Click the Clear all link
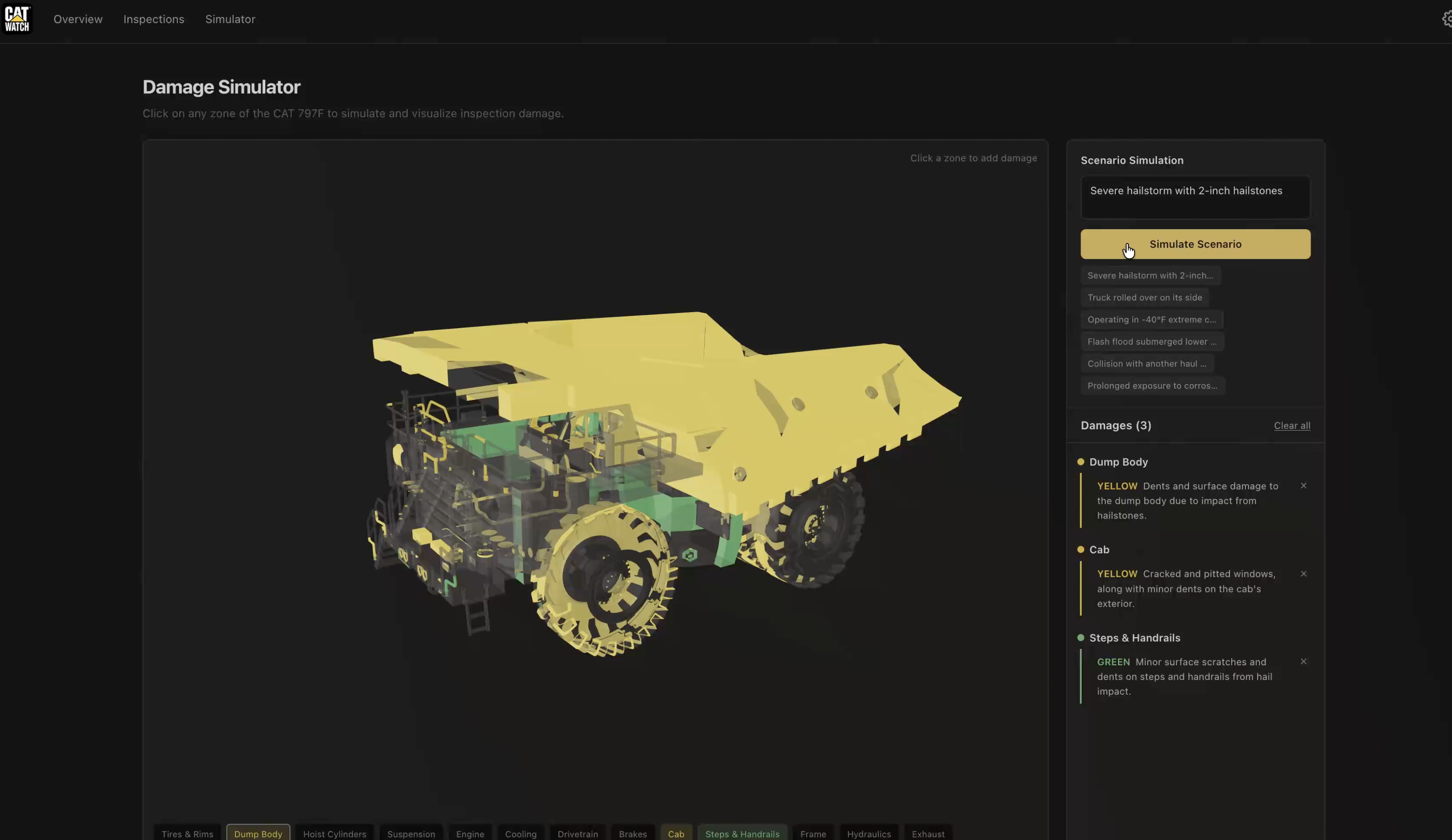Image resolution: width=1452 pixels, height=840 pixels. [1292, 426]
